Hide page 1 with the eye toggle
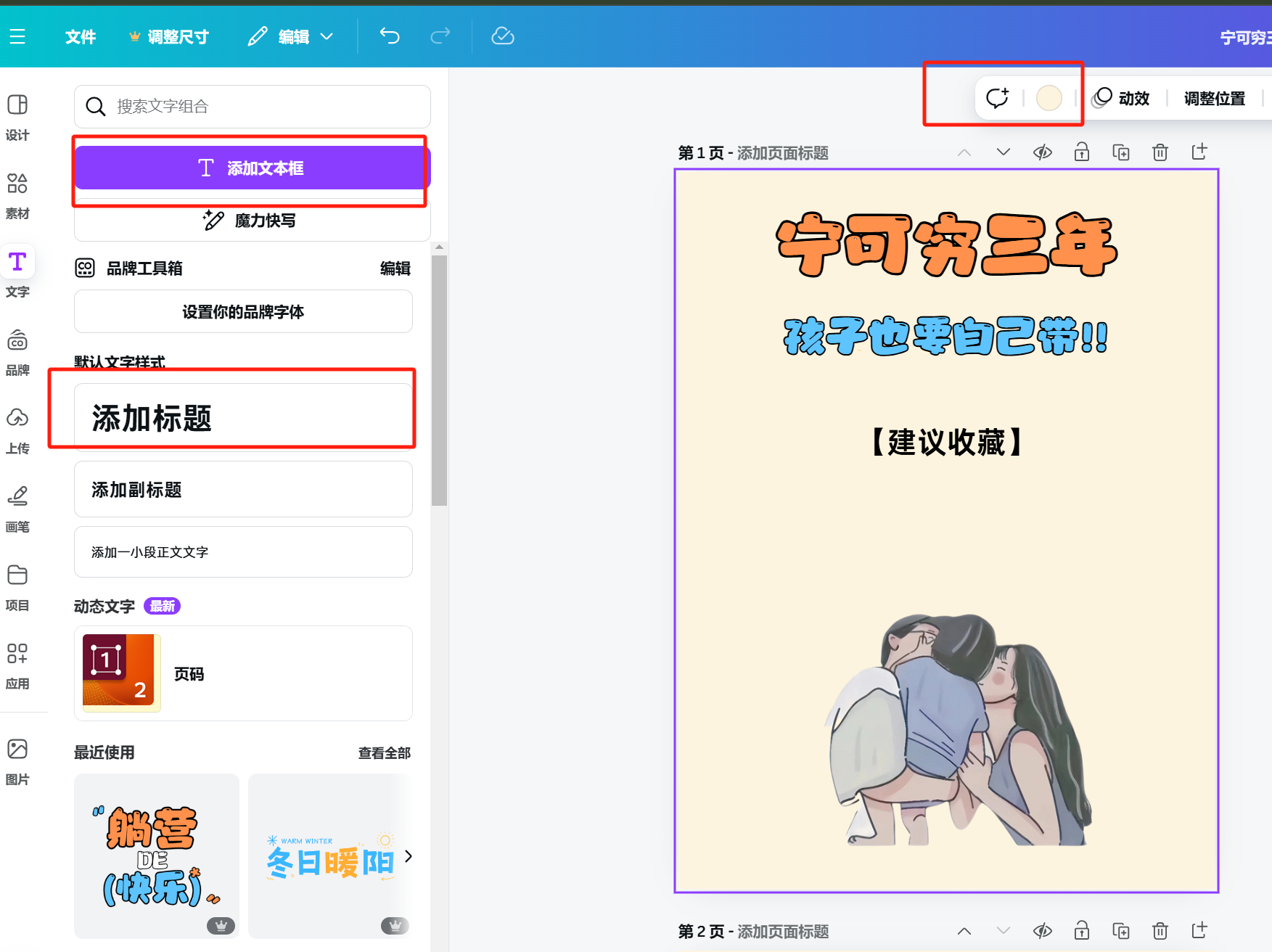This screenshot has height=952, width=1272. tap(1043, 152)
